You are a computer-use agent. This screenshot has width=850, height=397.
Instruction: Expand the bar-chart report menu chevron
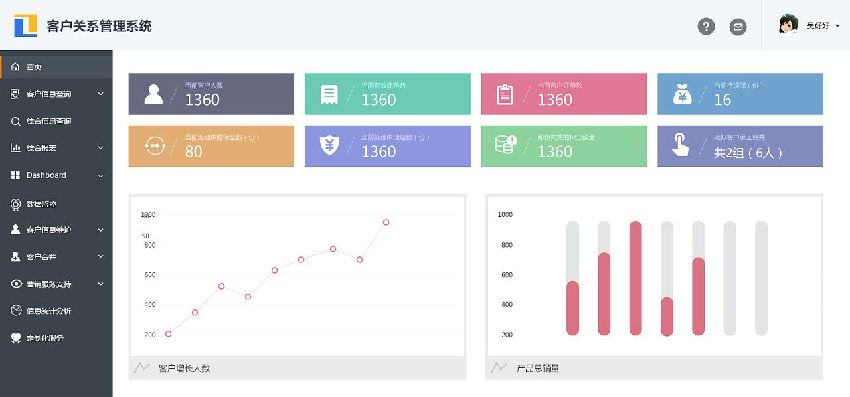(x=101, y=148)
